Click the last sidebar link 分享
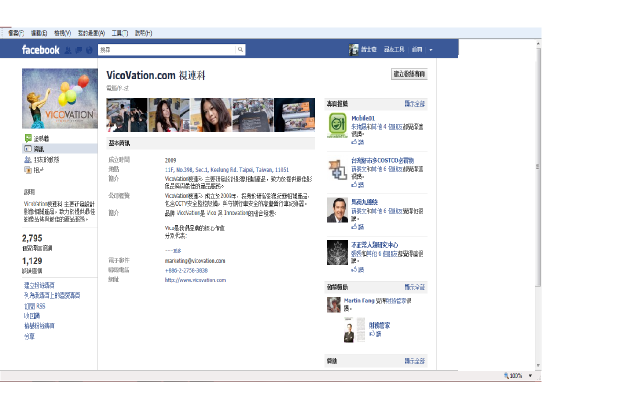Image resolution: width=640 pixels, height=400 pixels. tap(29, 336)
